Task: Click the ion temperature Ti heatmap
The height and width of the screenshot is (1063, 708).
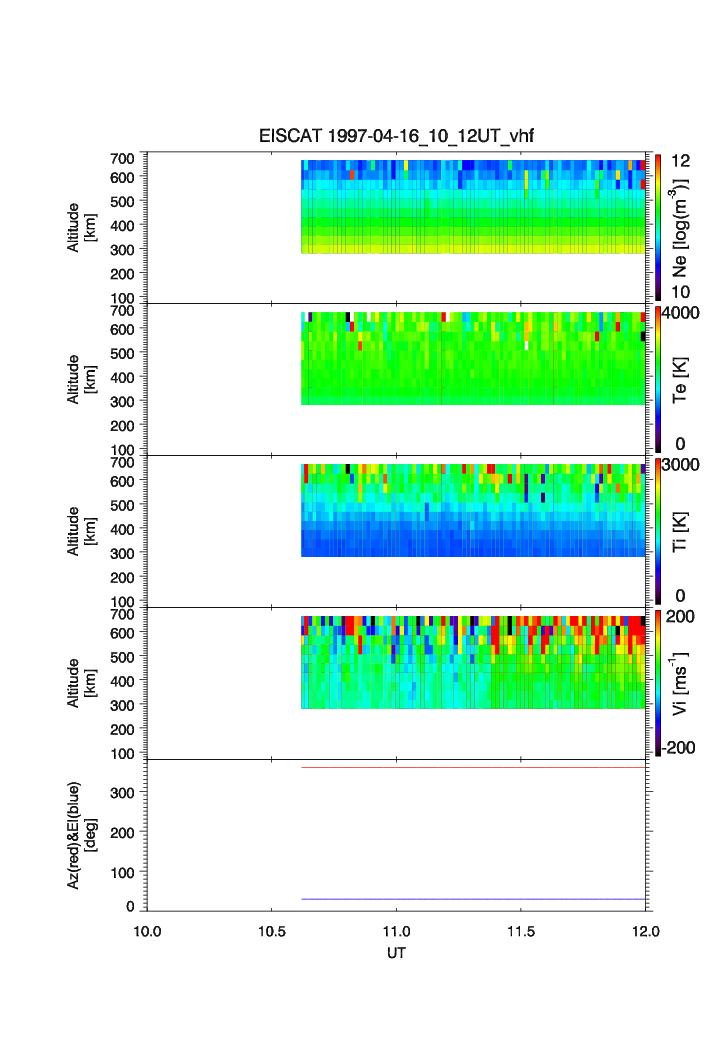Action: click(x=473, y=510)
